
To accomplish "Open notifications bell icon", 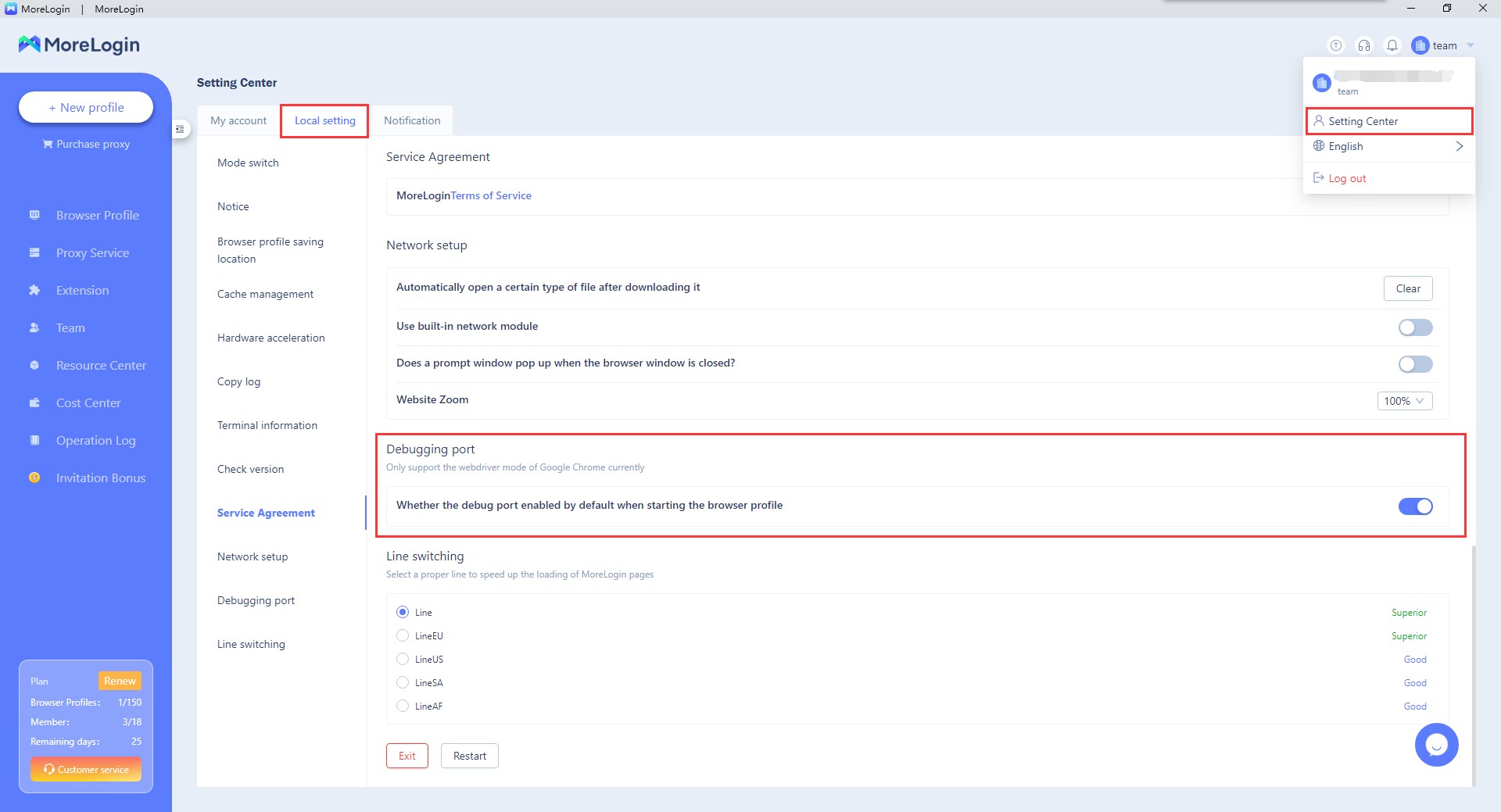I will coord(1392,45).
